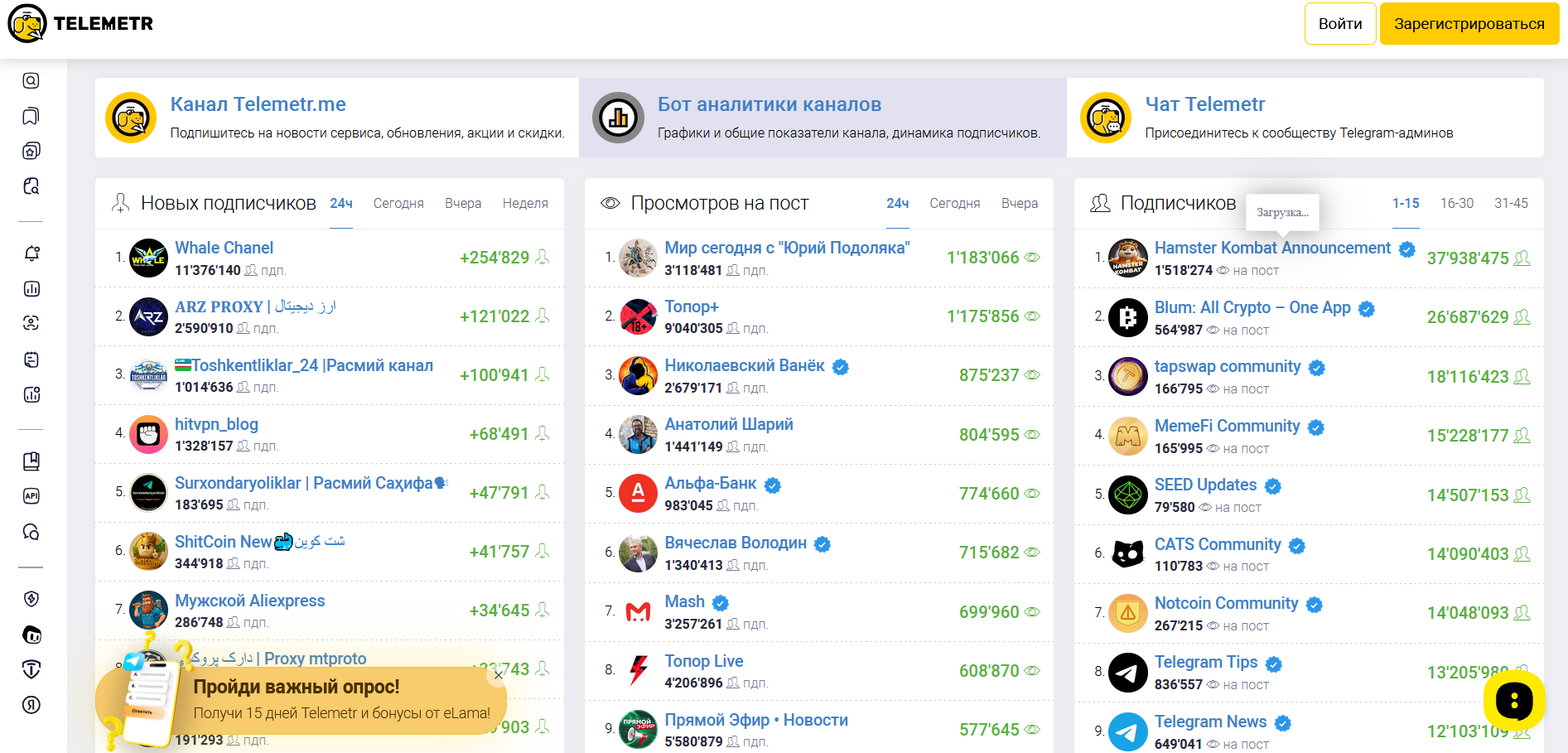Switch to Неделя tab under Новых подписчиков
Viewport: 1568px width, 753px height.
point(525,203)
